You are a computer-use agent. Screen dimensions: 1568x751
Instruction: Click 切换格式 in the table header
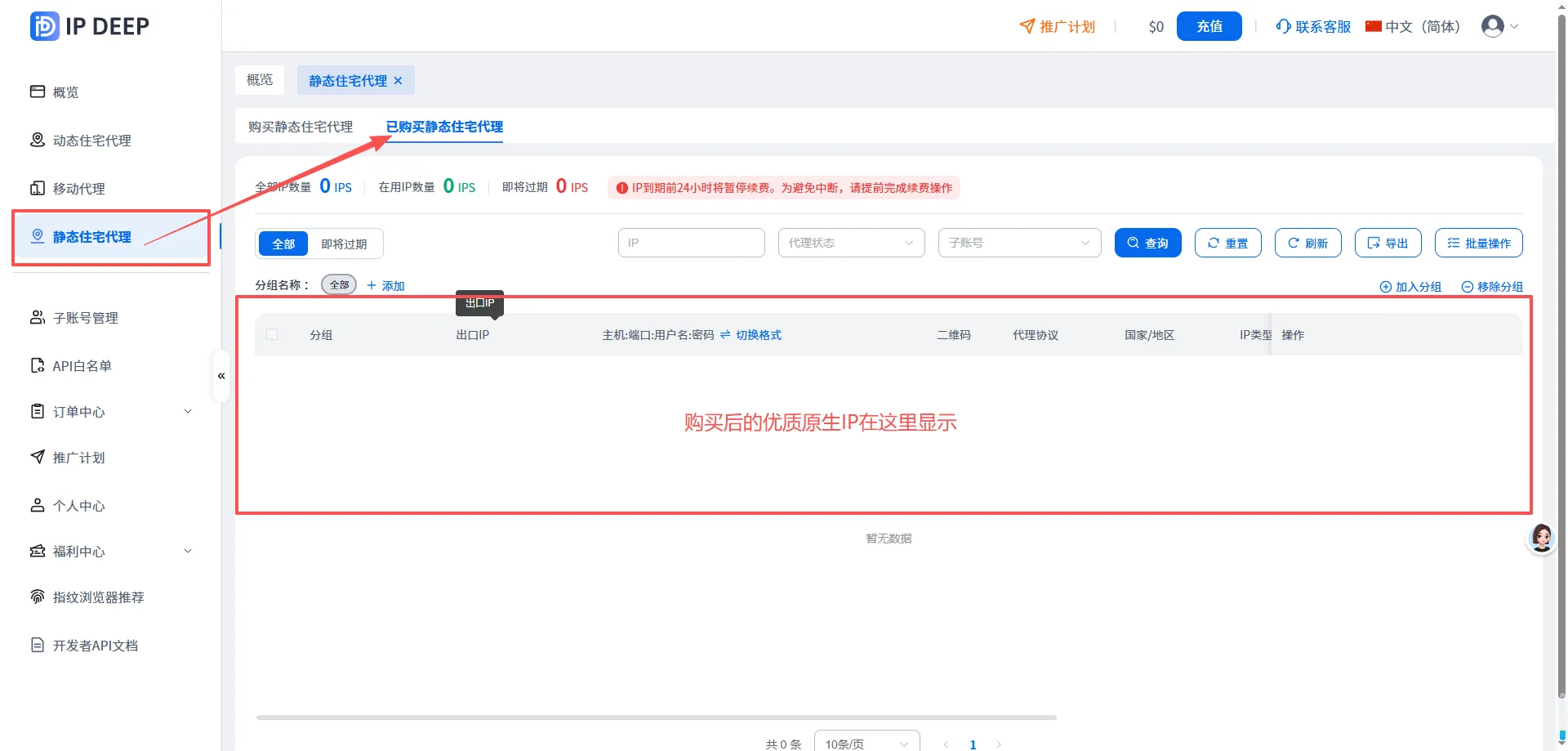click(751, 335)
